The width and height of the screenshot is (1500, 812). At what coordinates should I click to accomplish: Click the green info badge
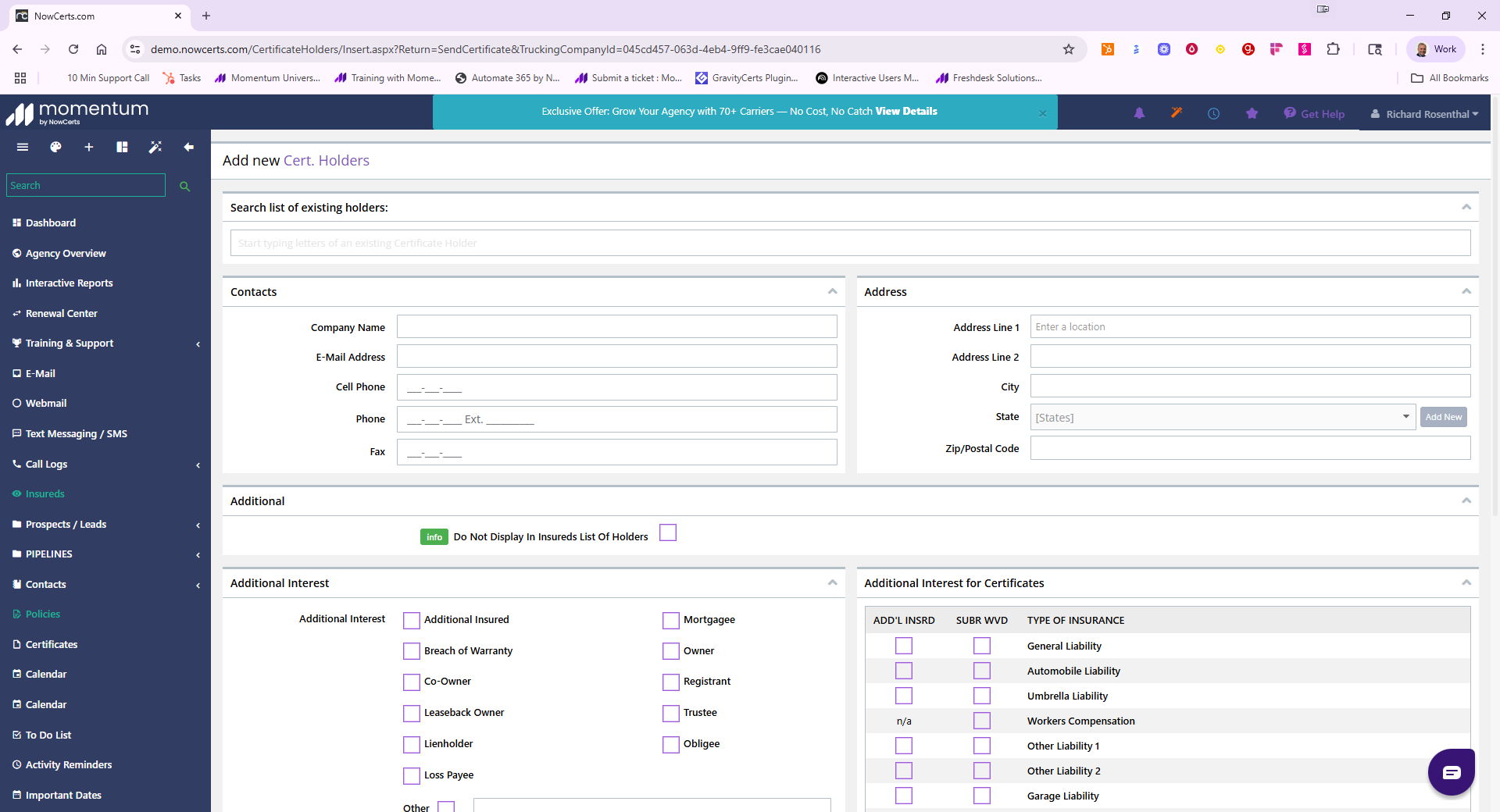[x=434, y=537]
